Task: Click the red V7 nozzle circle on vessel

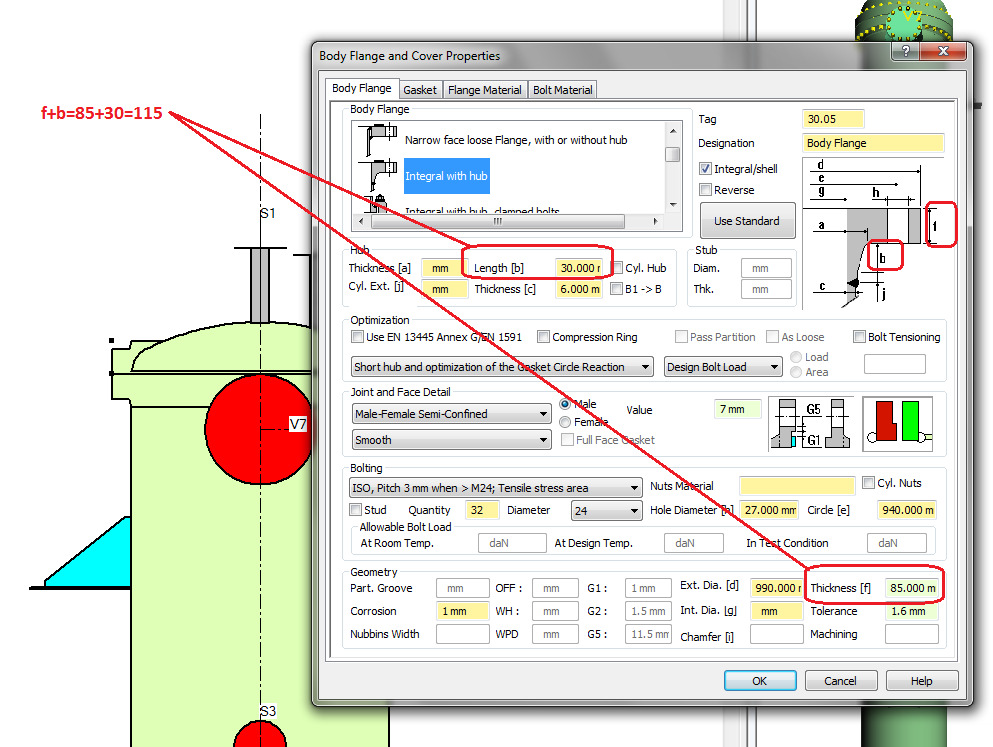Action: [256, 425]
